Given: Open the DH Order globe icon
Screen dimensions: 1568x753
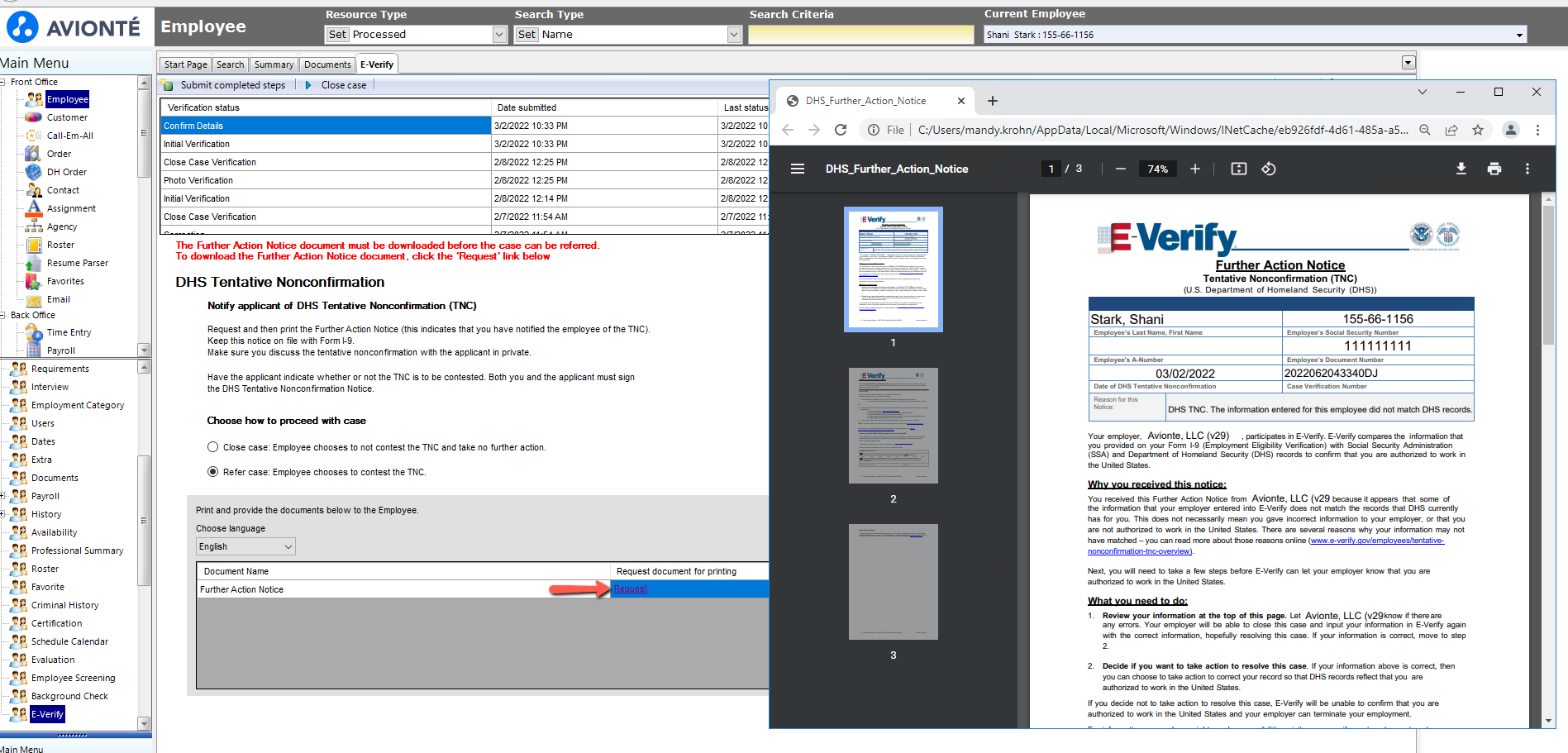Looking at the screenshot, I should pos(34,172).
